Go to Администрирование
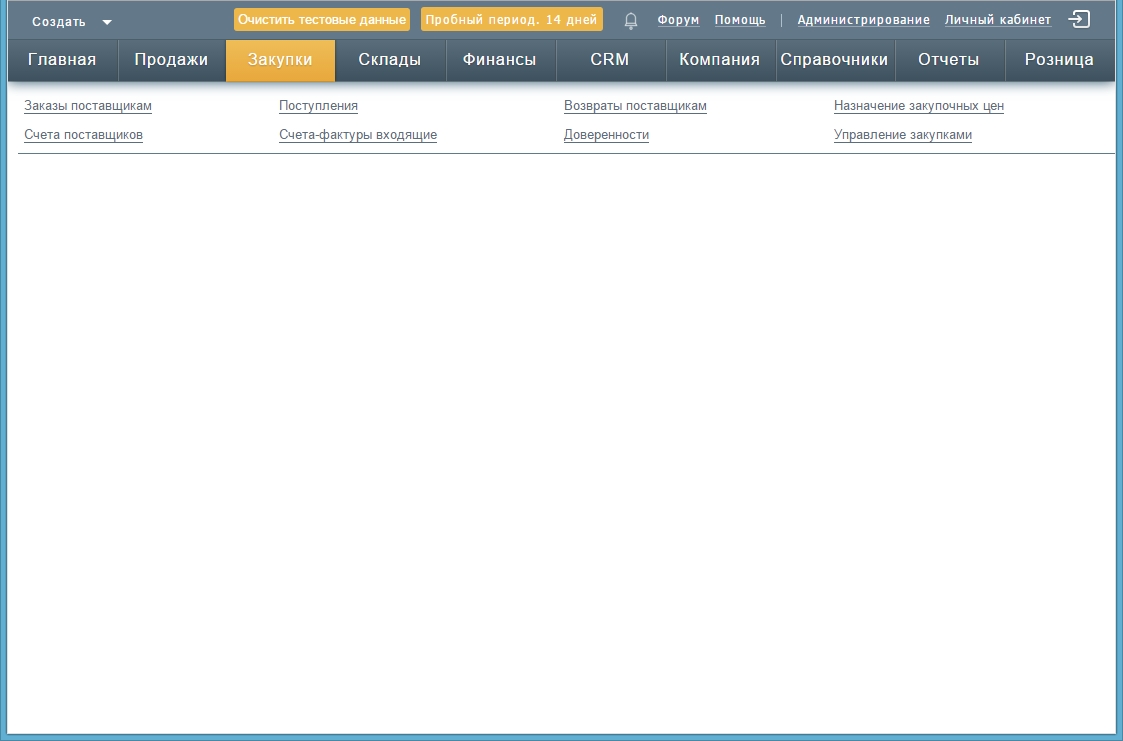 [x=863, y=20]
